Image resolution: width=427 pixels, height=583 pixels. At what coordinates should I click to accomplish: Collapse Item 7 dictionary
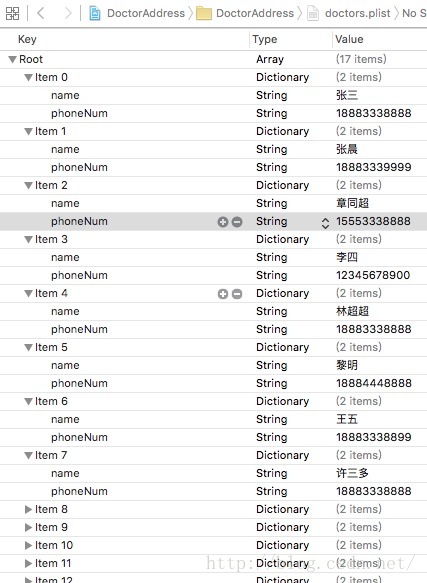pyautogui.click(x=28, y=455)
